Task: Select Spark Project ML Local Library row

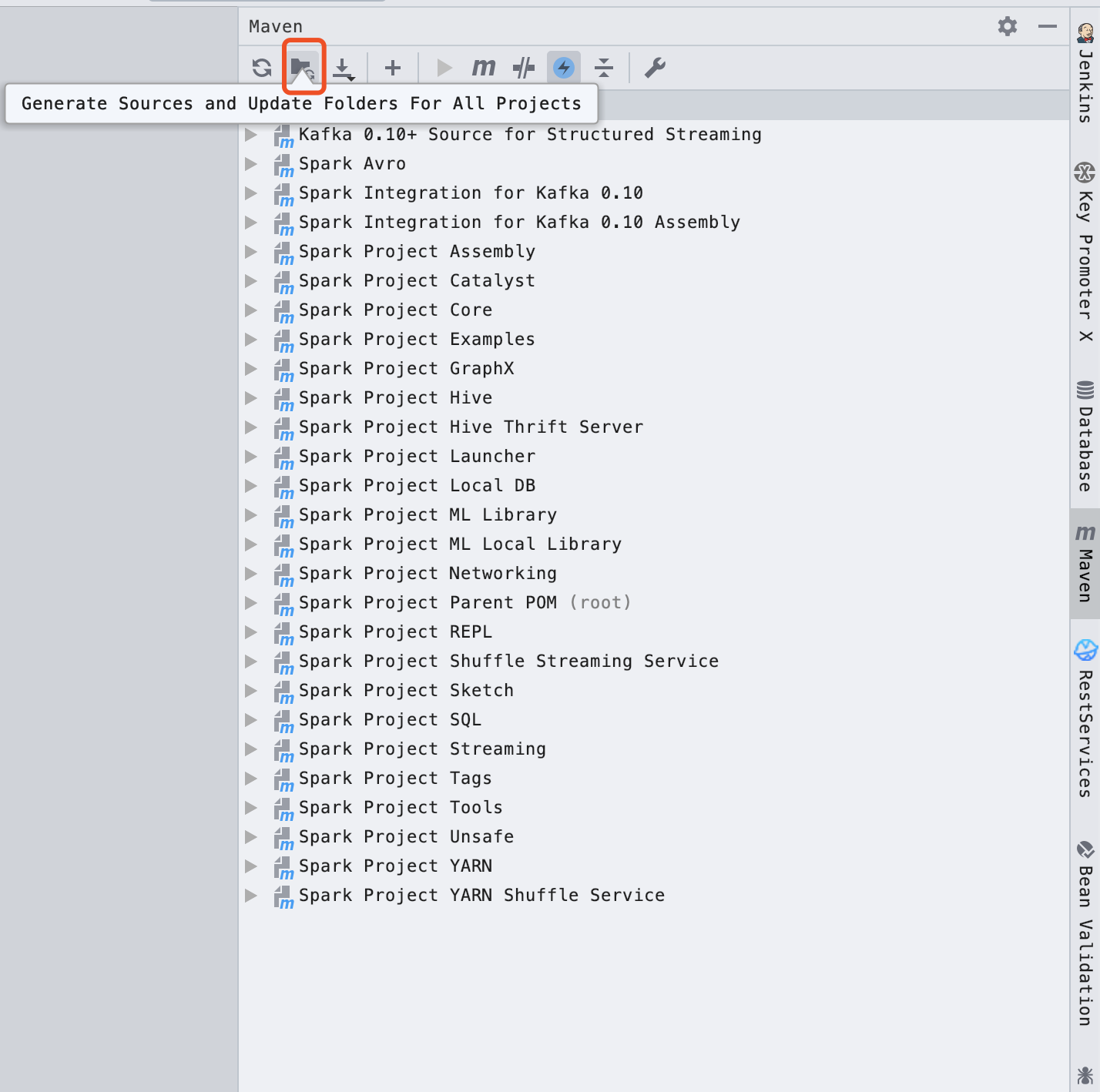Action: [654, 544]
